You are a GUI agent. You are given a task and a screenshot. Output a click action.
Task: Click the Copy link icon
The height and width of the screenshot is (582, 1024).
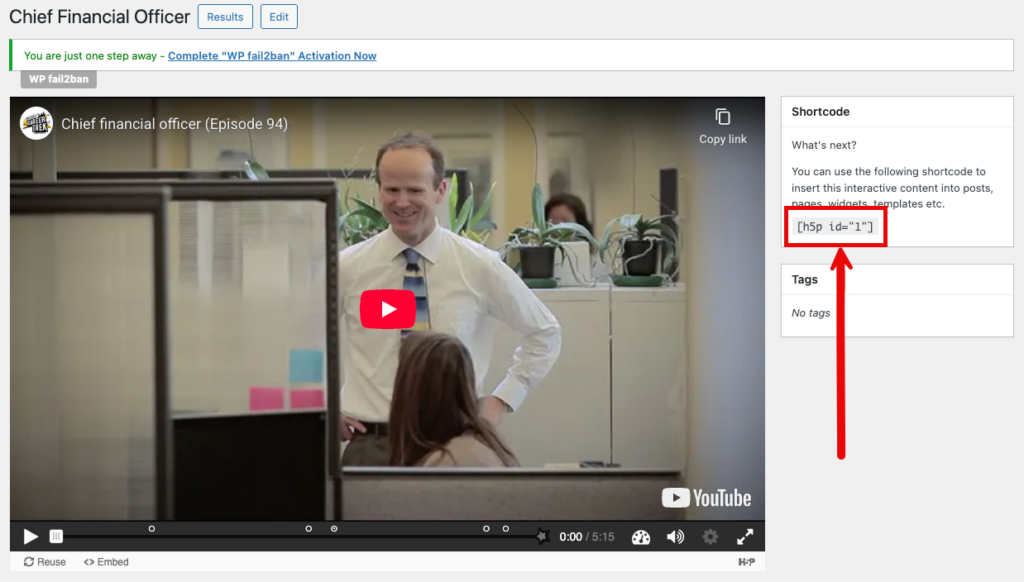click(722, 117)
